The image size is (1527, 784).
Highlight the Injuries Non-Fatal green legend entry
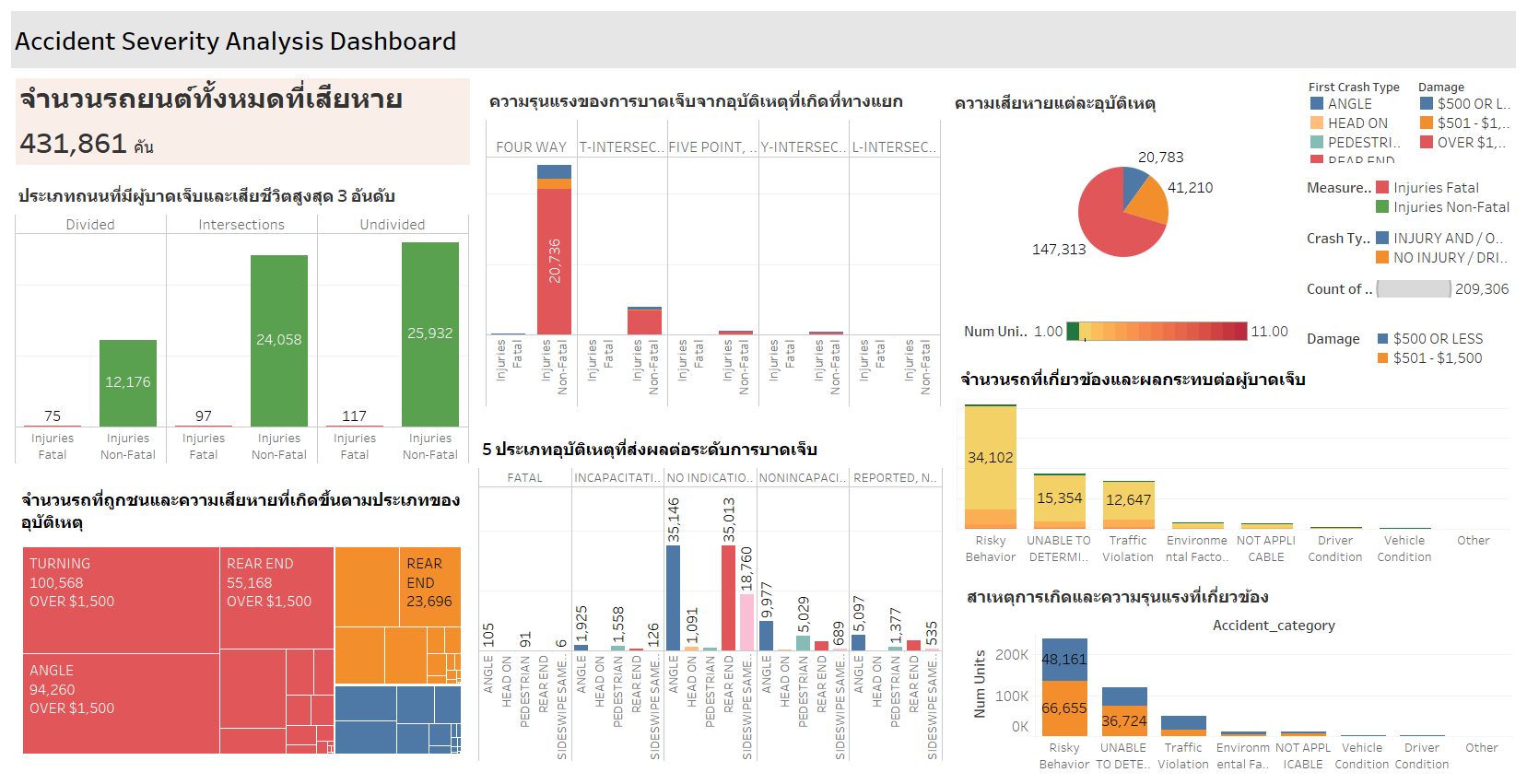pyautogui.click(x=1444, y=207)
